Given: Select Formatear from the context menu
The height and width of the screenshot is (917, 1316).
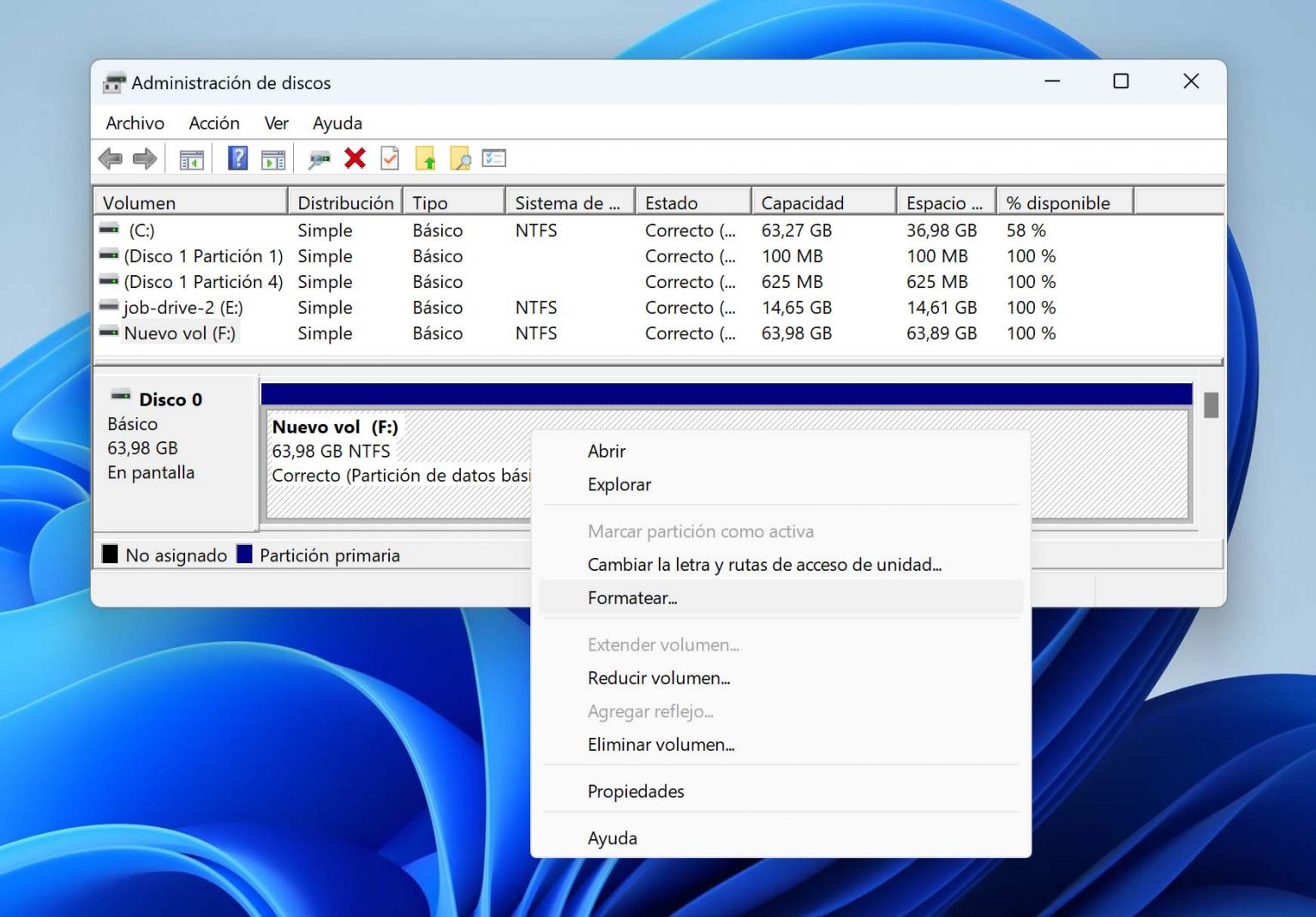Looking at the screenshot, I should pos(631,597).
